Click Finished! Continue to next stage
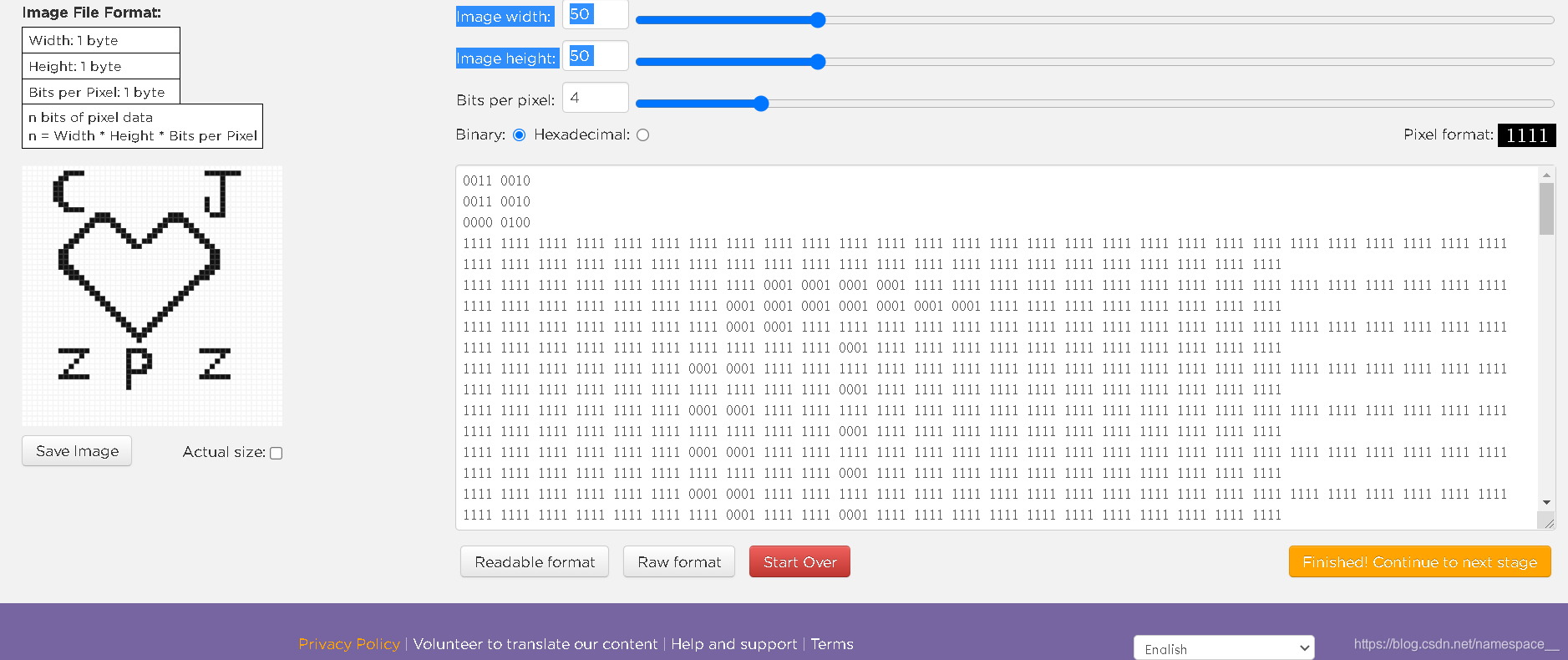Viewport: 1568px width, 660px height. [x=1420, y=562]
